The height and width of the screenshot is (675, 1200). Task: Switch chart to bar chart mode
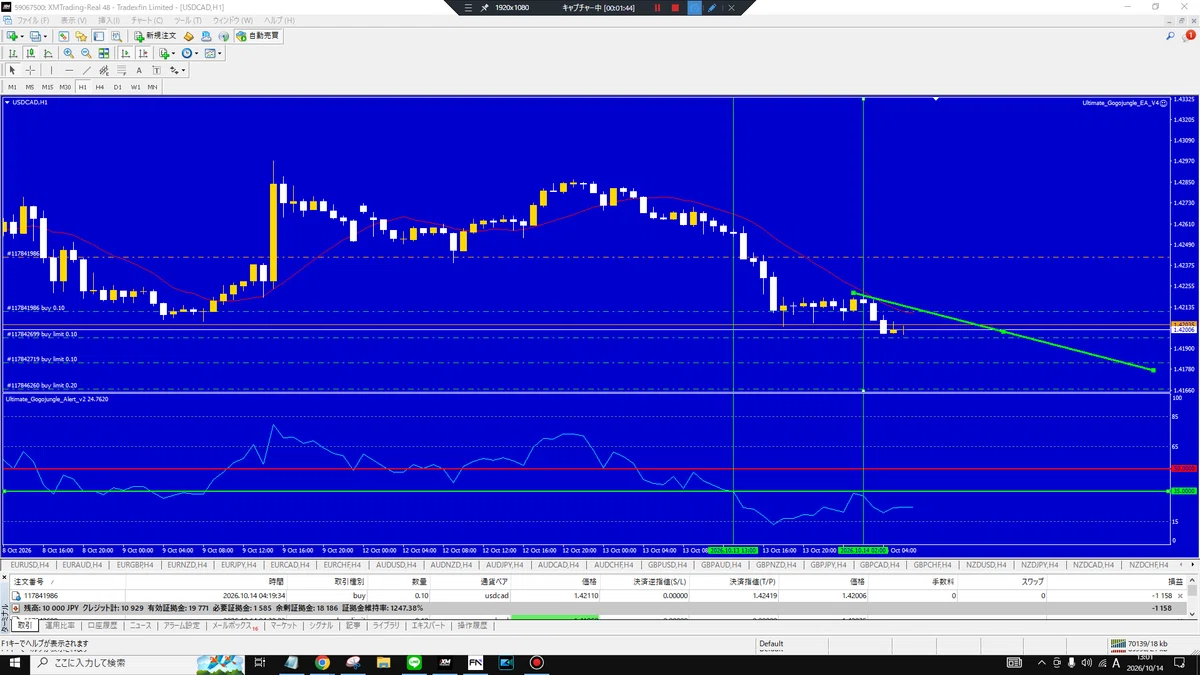14,53
